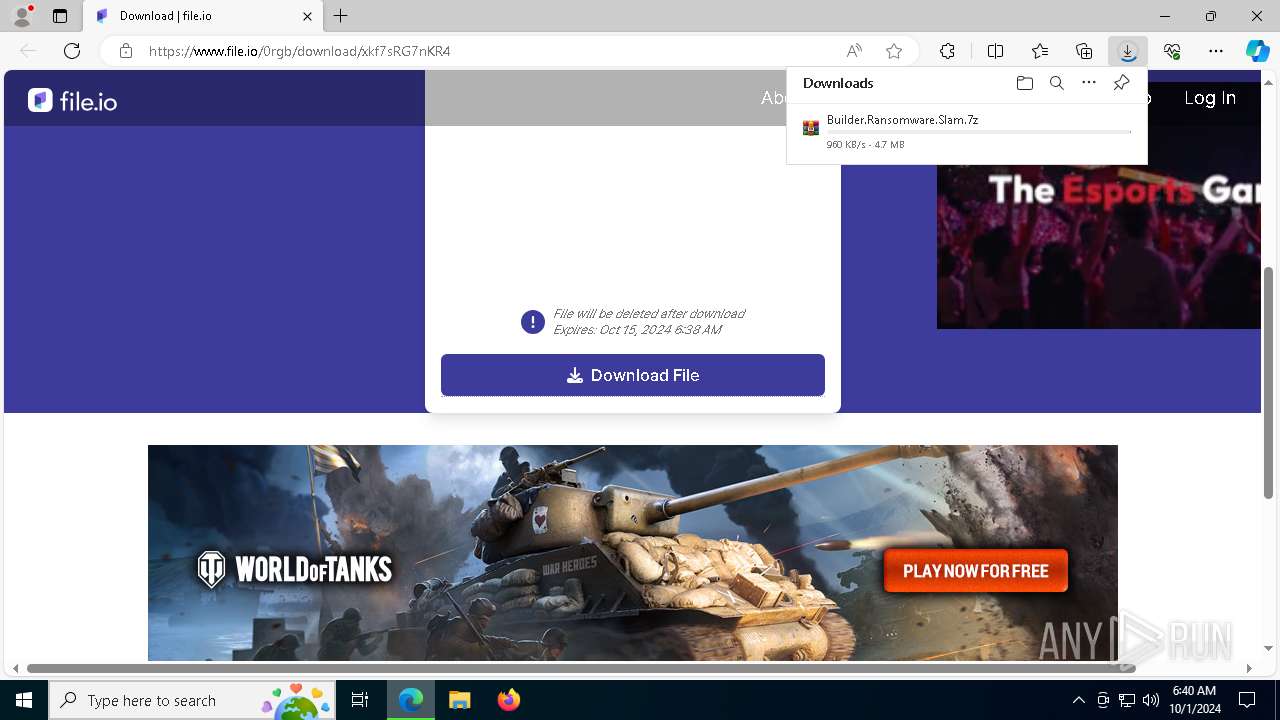
Task: Open the Copilot sidebar
Action: click(x=1257, y=51)
